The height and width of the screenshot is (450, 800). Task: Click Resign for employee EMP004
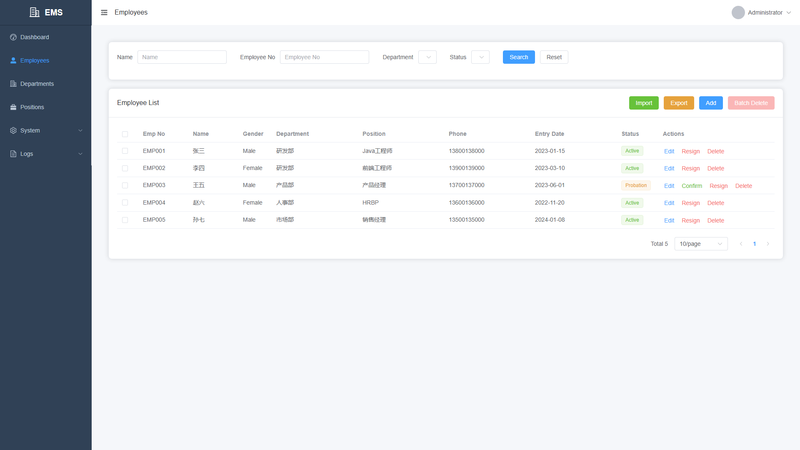click(x=691, y=203)
